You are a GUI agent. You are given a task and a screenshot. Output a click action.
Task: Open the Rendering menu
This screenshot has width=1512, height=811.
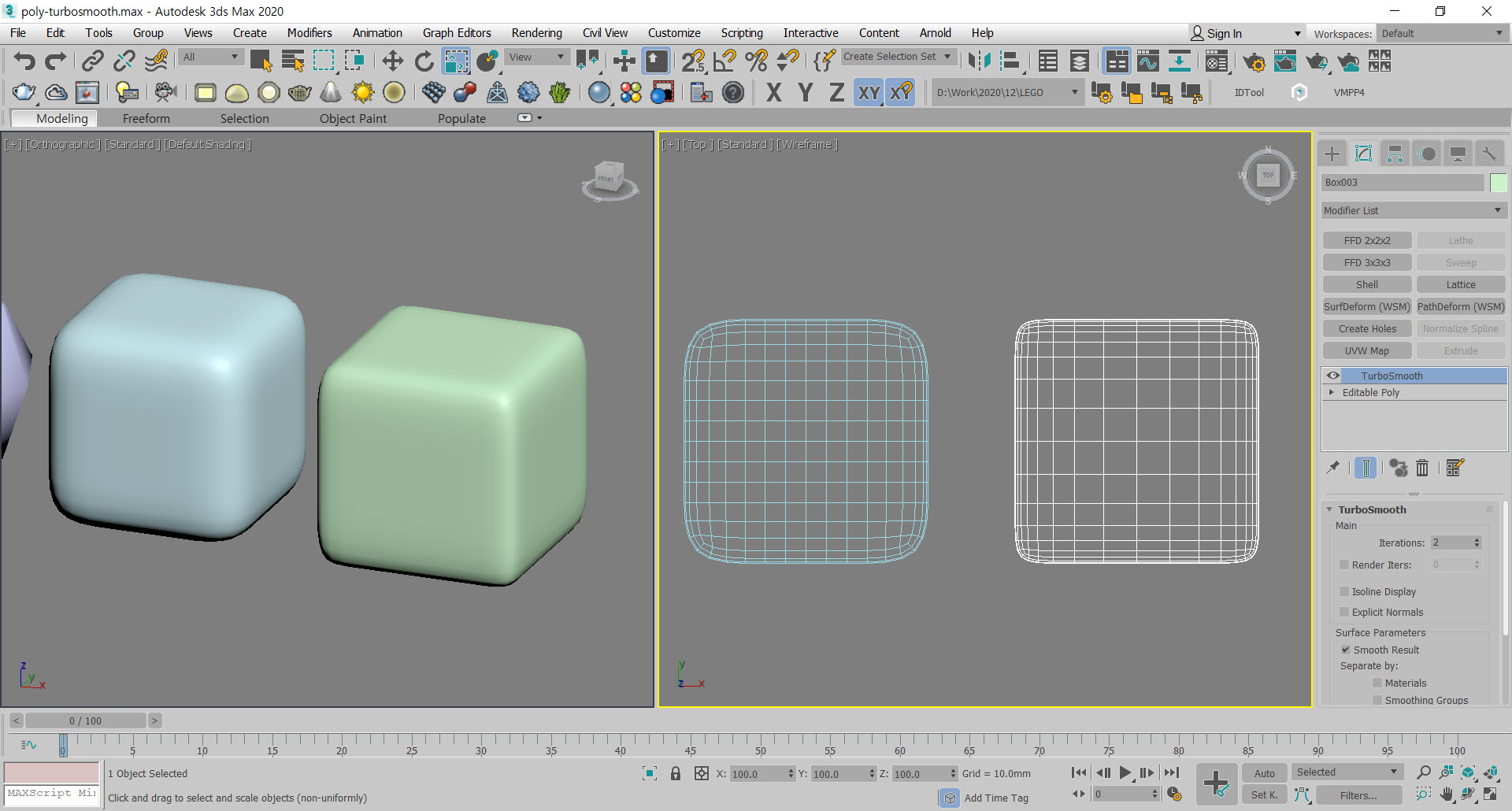pyautogui.click(x=536, y=33)
